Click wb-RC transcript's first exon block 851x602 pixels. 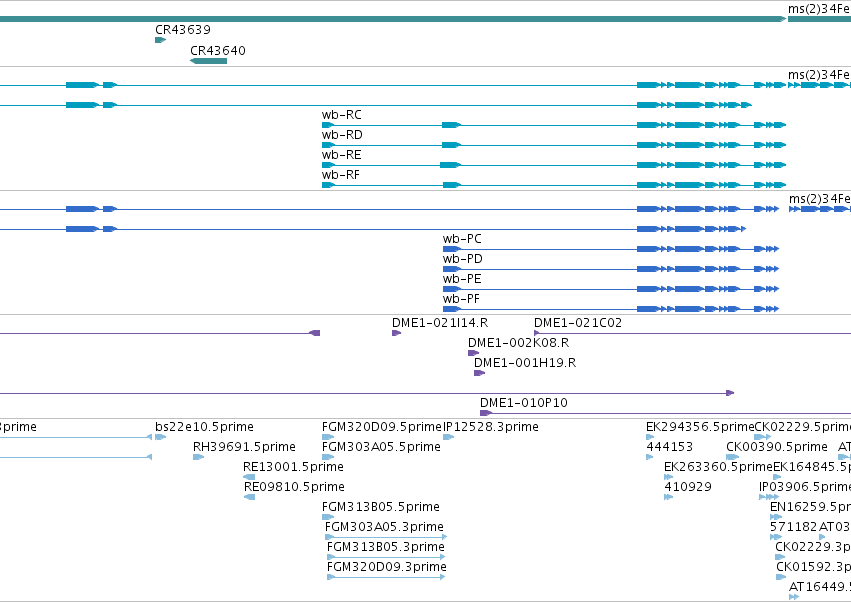click(328, 125)
